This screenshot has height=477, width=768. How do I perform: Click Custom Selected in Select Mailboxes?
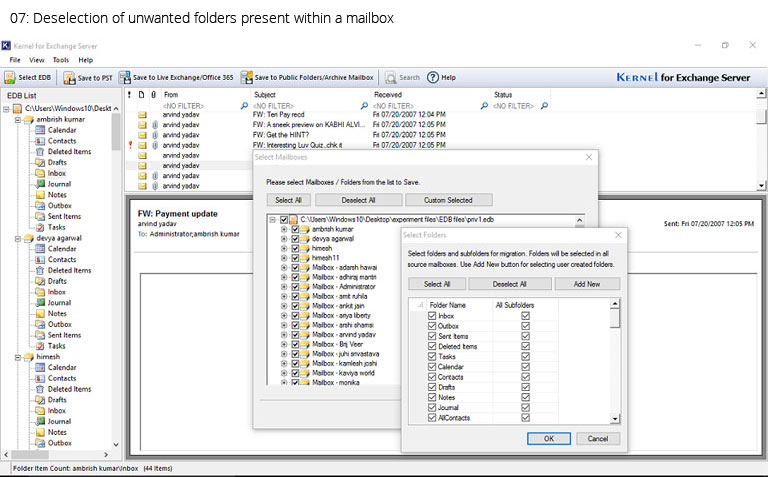click(448, 200)
